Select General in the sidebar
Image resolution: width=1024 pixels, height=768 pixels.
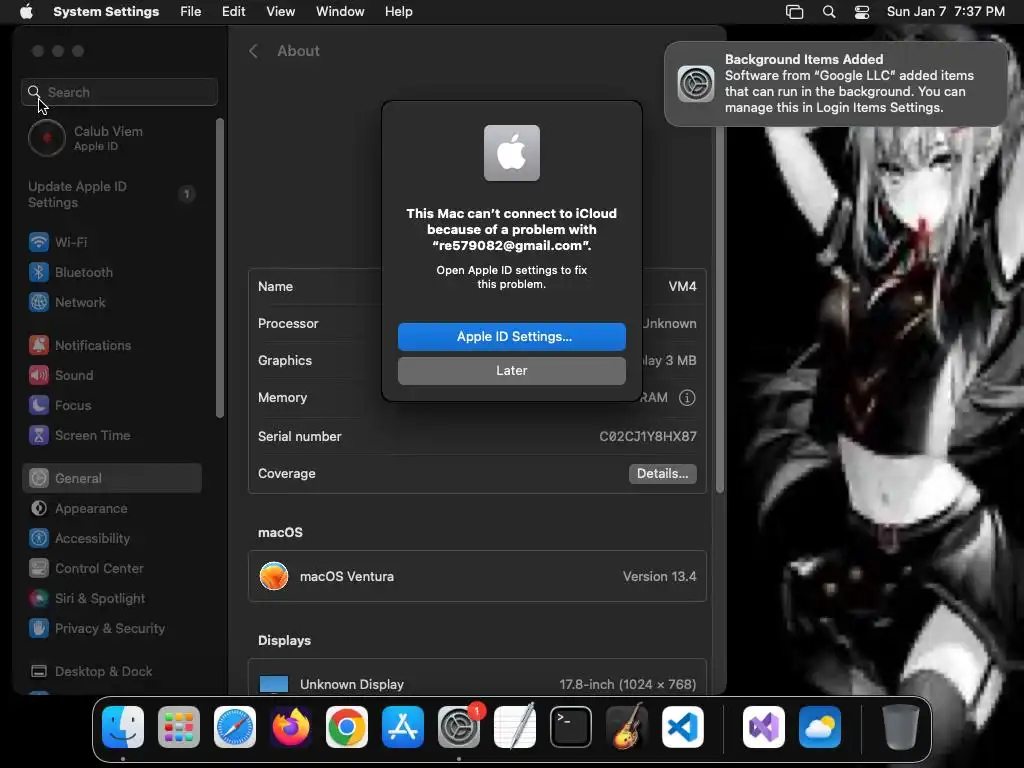click(112, 478)
